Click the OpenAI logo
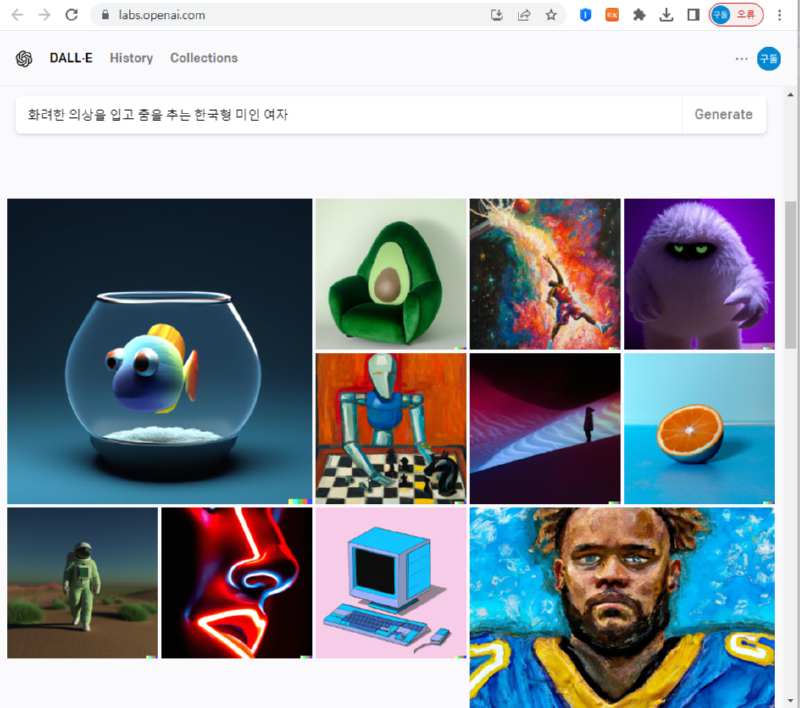The image size is (800, 708). 24,59
